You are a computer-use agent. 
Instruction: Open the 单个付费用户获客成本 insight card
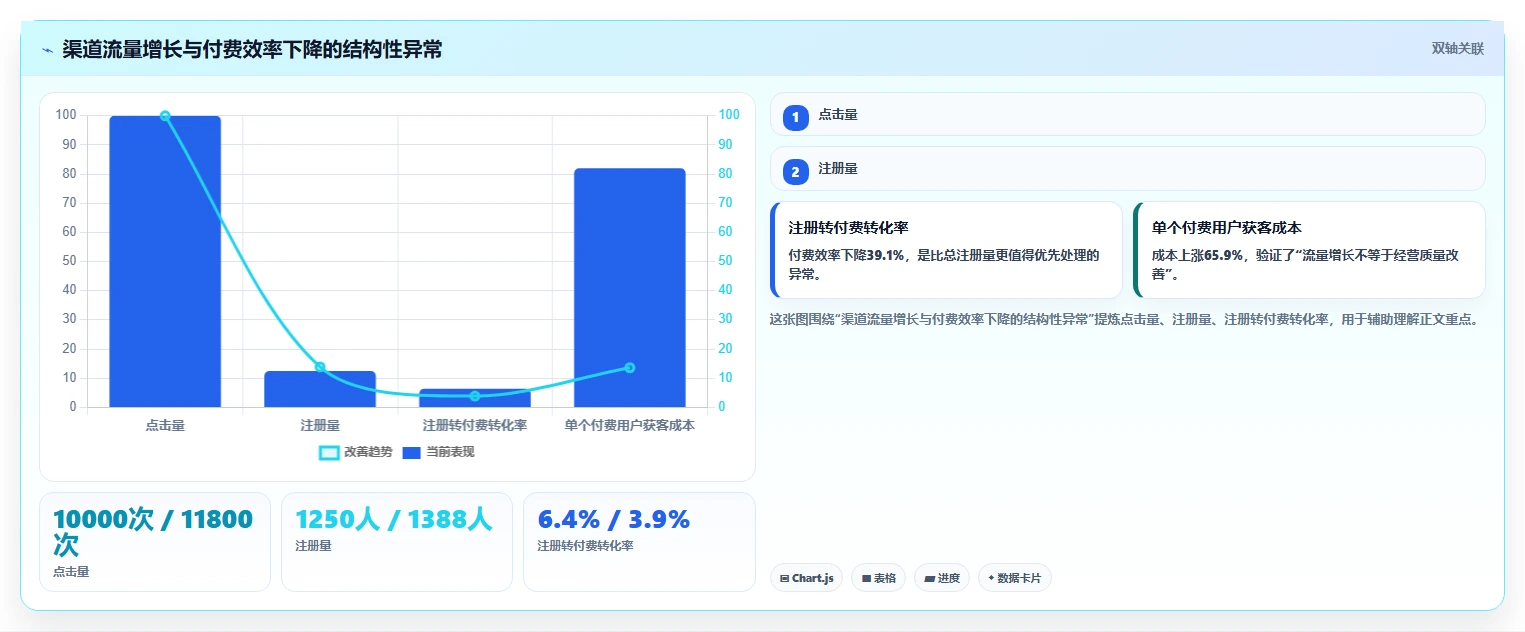[x=1309, y=250]
